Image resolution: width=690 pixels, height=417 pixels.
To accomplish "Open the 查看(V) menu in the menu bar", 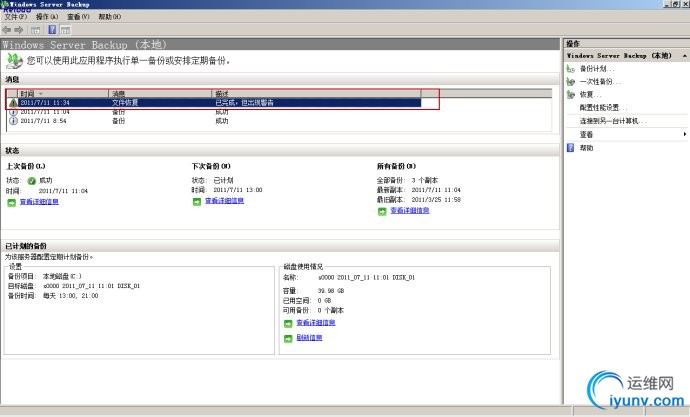I will [x=78, y=17].
